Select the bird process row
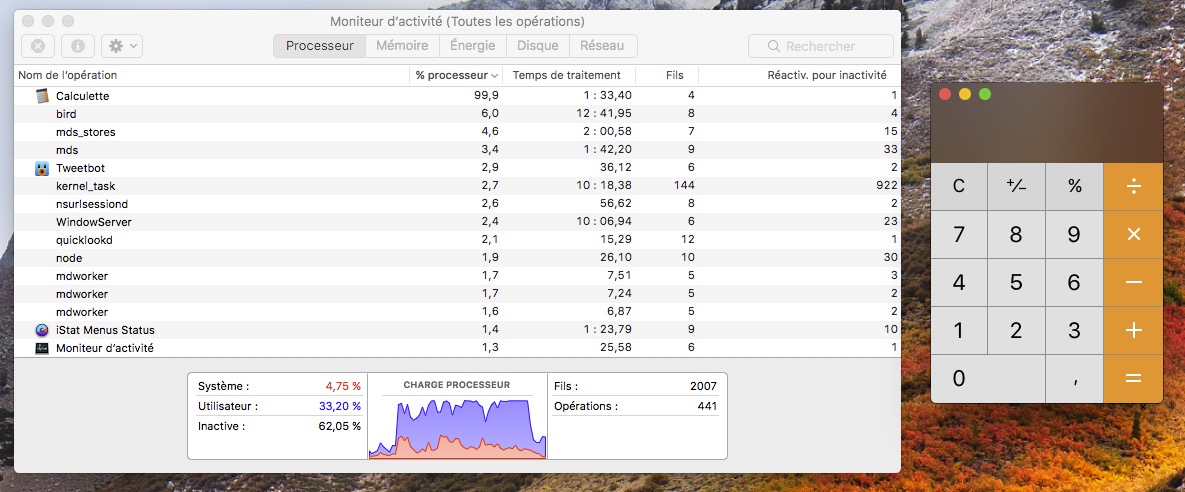Viewport: 1185px width, 492px height. 457,114
